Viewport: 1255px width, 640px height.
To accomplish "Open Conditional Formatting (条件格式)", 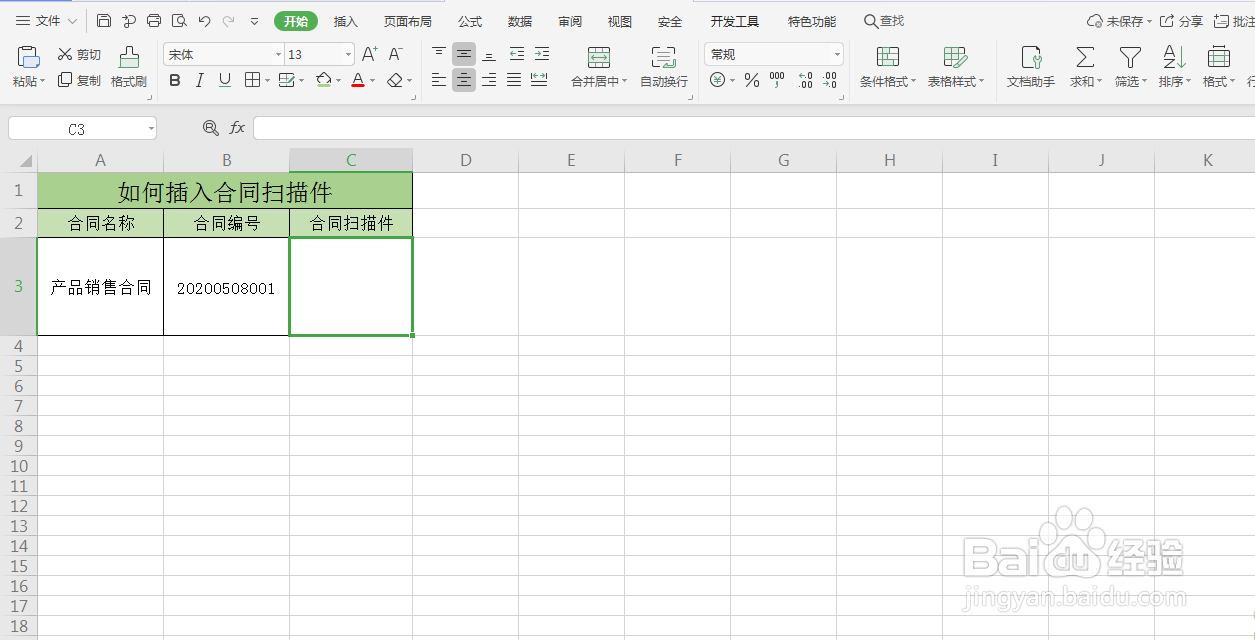I will (888, 67).
